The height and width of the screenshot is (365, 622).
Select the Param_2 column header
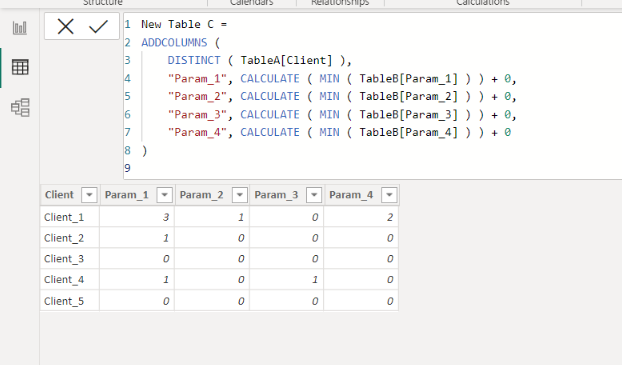202,195
